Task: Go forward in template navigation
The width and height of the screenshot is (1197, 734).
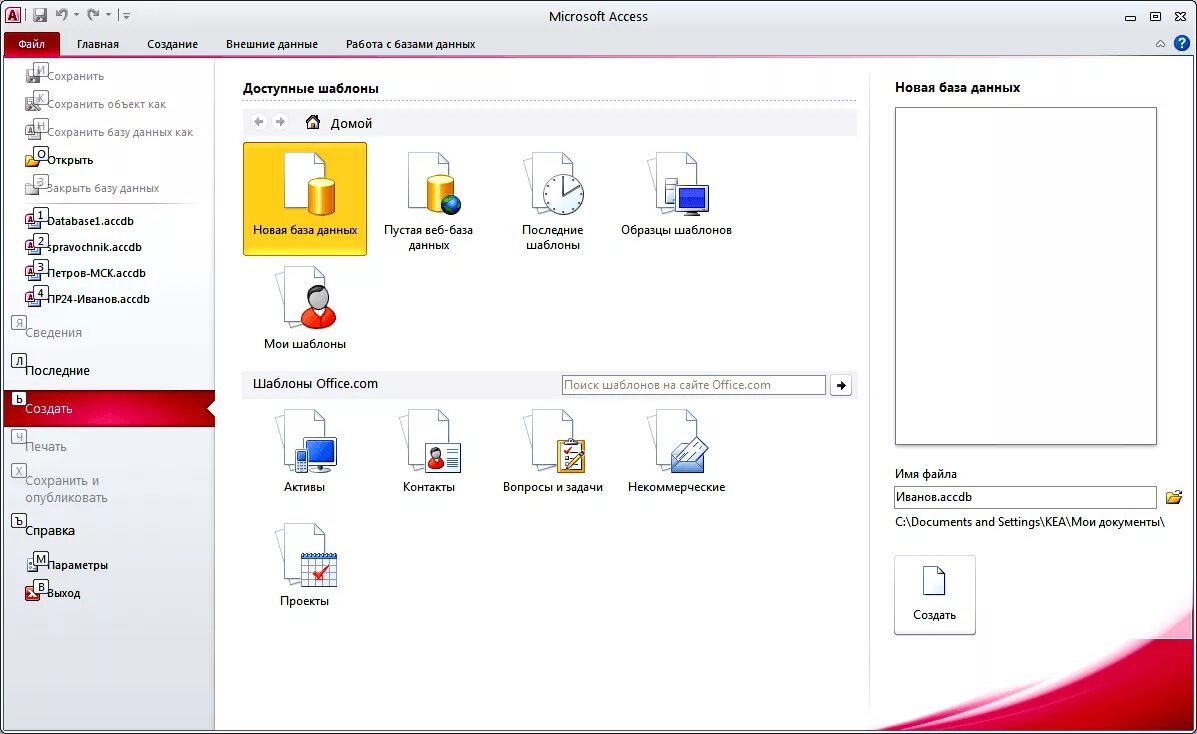Action: point(280,122)
